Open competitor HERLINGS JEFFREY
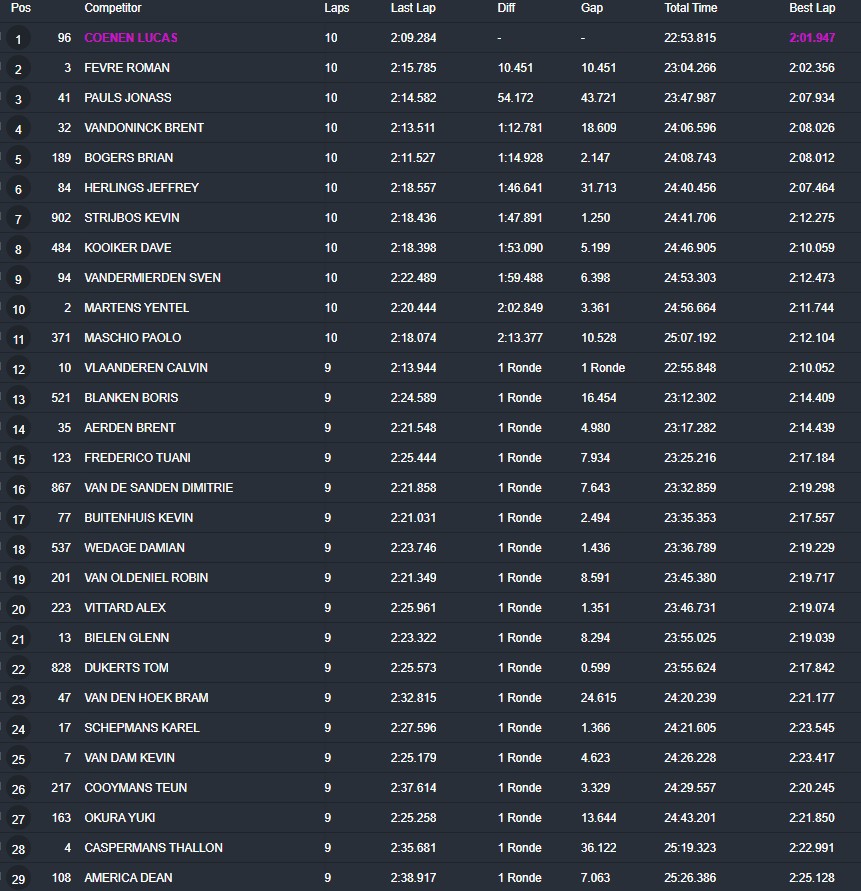Viewport: 861px width, 891px height. tap(141, 188)
